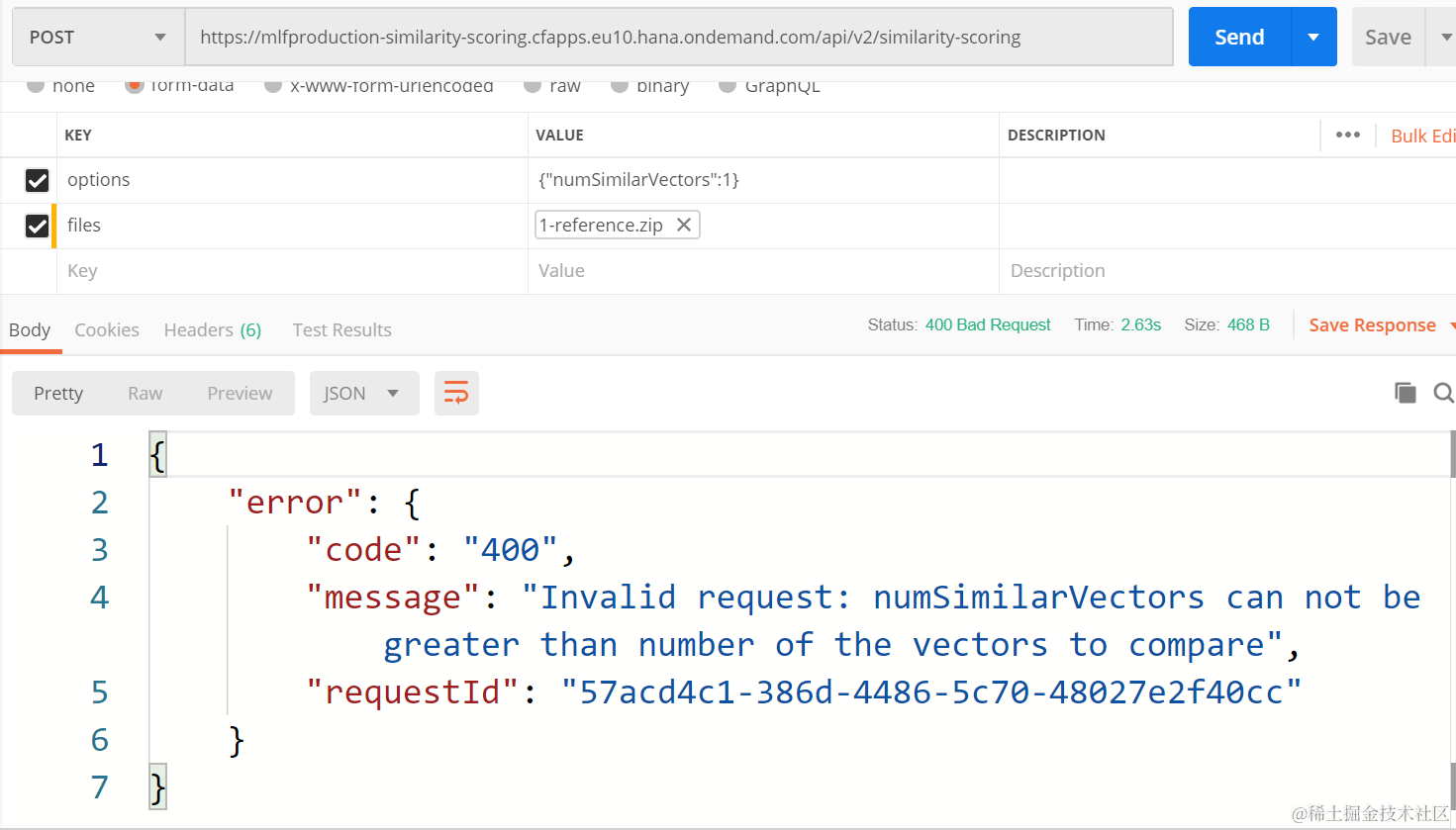
Task: Select the Raw view tab
Action: 145,393
